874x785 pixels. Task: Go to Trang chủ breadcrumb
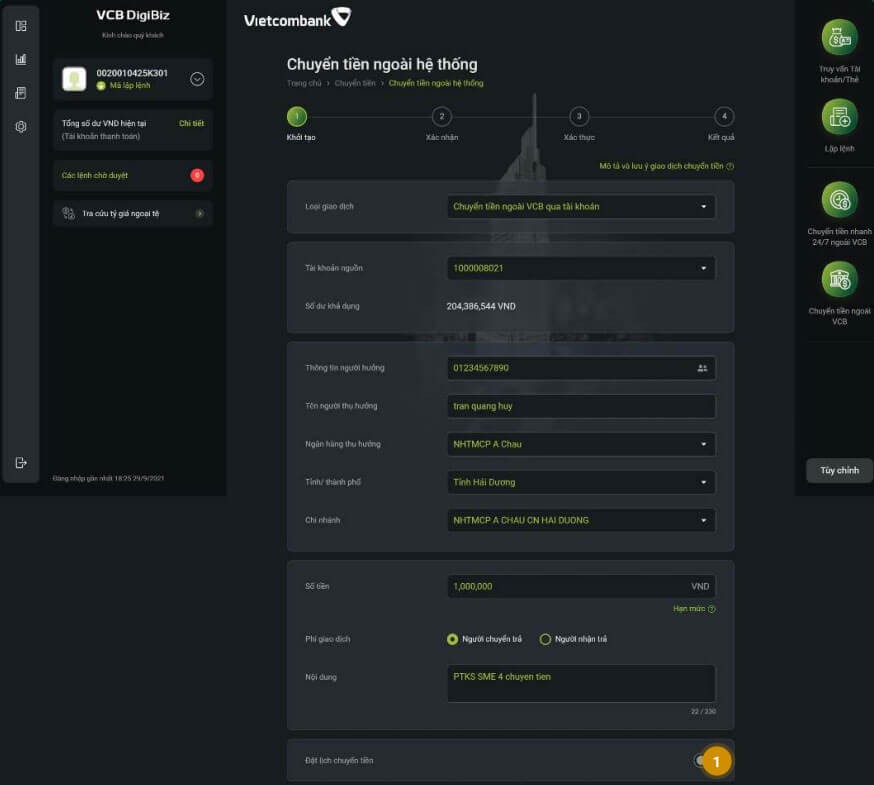(304, 83)
